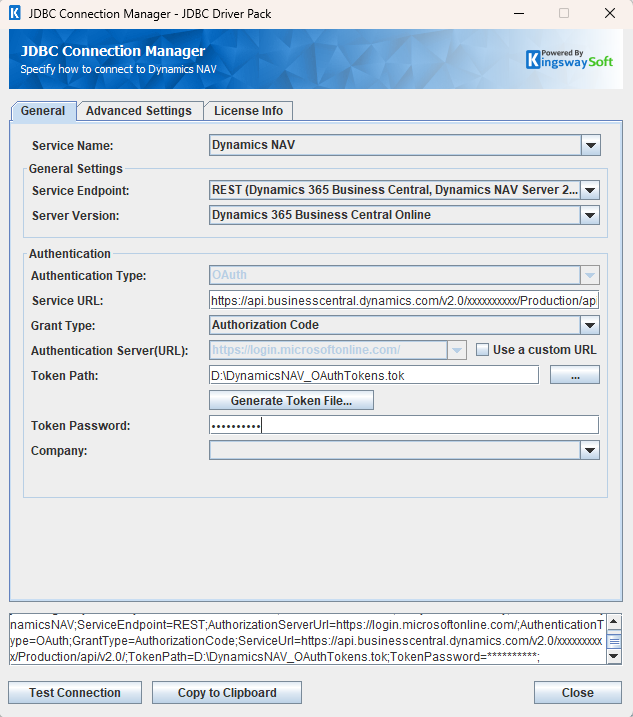Click the Company label

(59, 451)
